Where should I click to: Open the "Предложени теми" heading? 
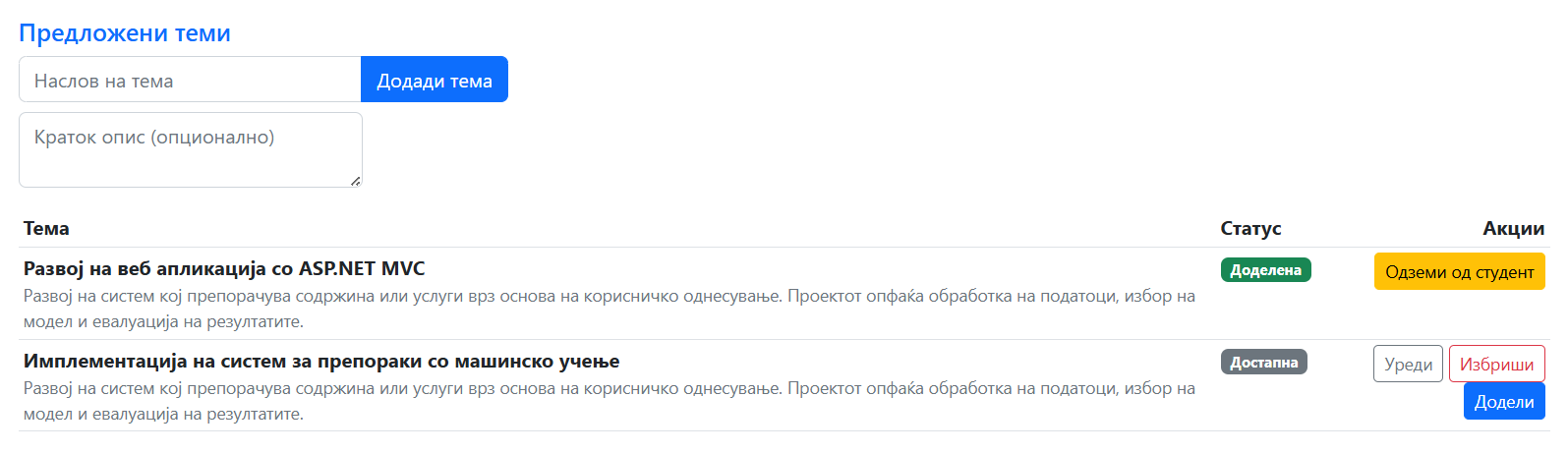pyautogui.click(x=125, y=33)
